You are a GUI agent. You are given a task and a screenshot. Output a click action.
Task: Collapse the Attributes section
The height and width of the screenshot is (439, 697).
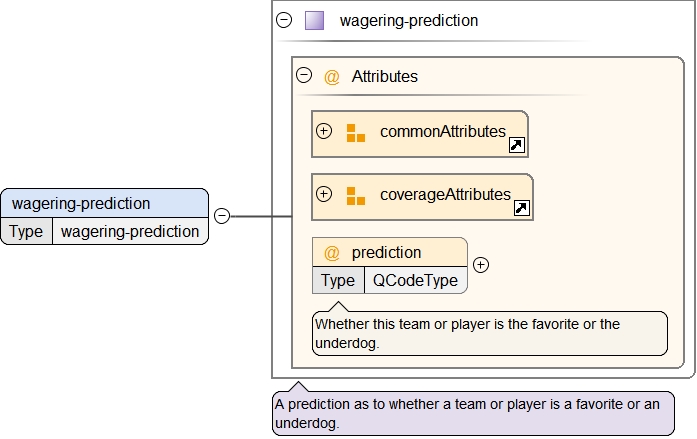pyautogui.click(x=304, y=75)
